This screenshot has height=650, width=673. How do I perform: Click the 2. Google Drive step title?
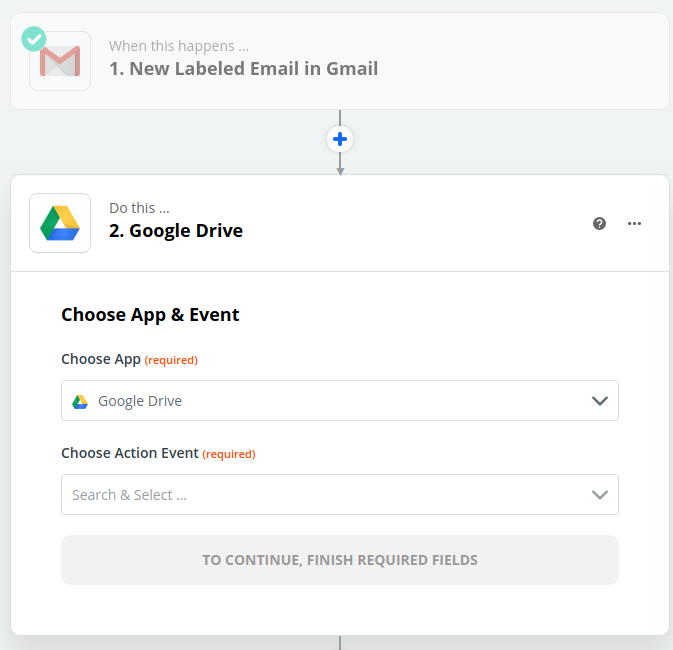176,231
